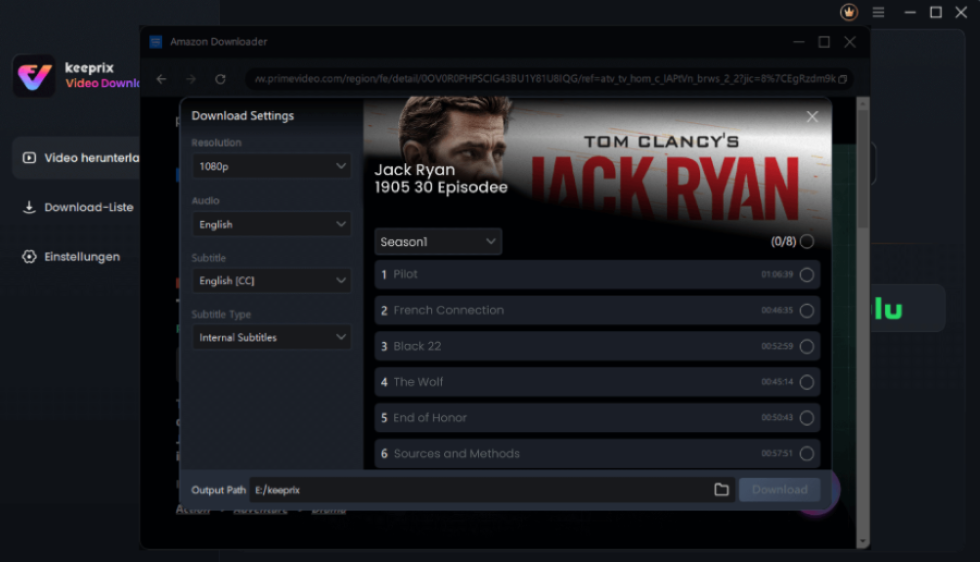This screenshot has height=562, width=980.
Task: Click the browser back arrow
Action: click(x=162, y=79)
